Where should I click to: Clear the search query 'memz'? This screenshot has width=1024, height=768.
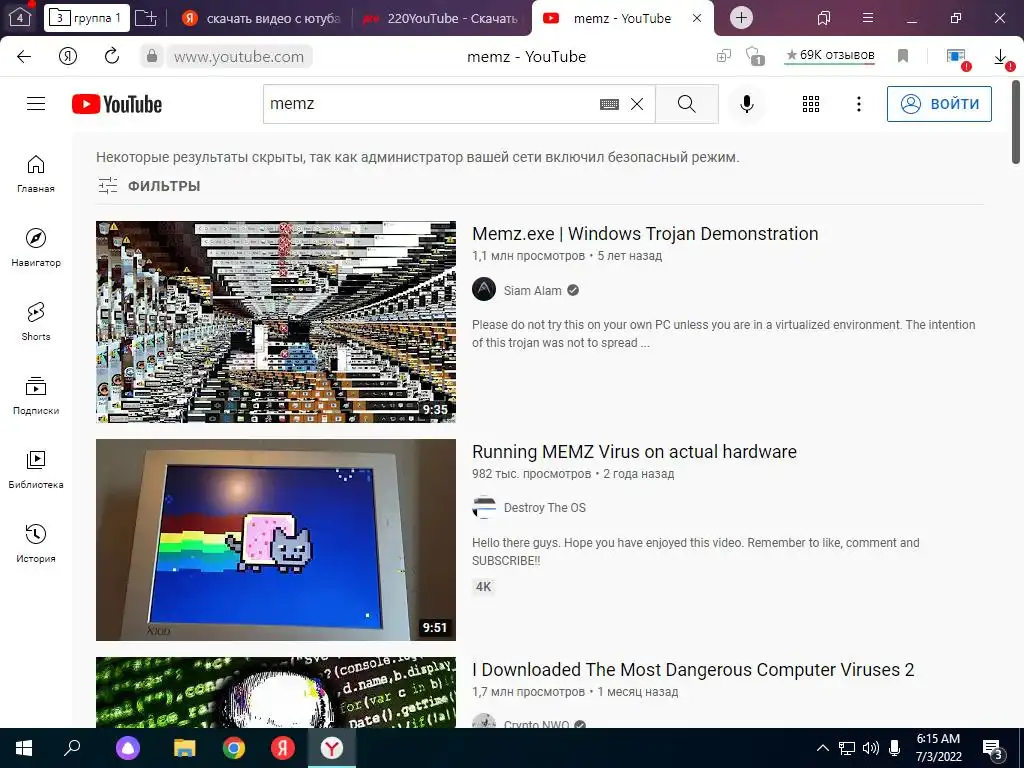pos(637,104)
